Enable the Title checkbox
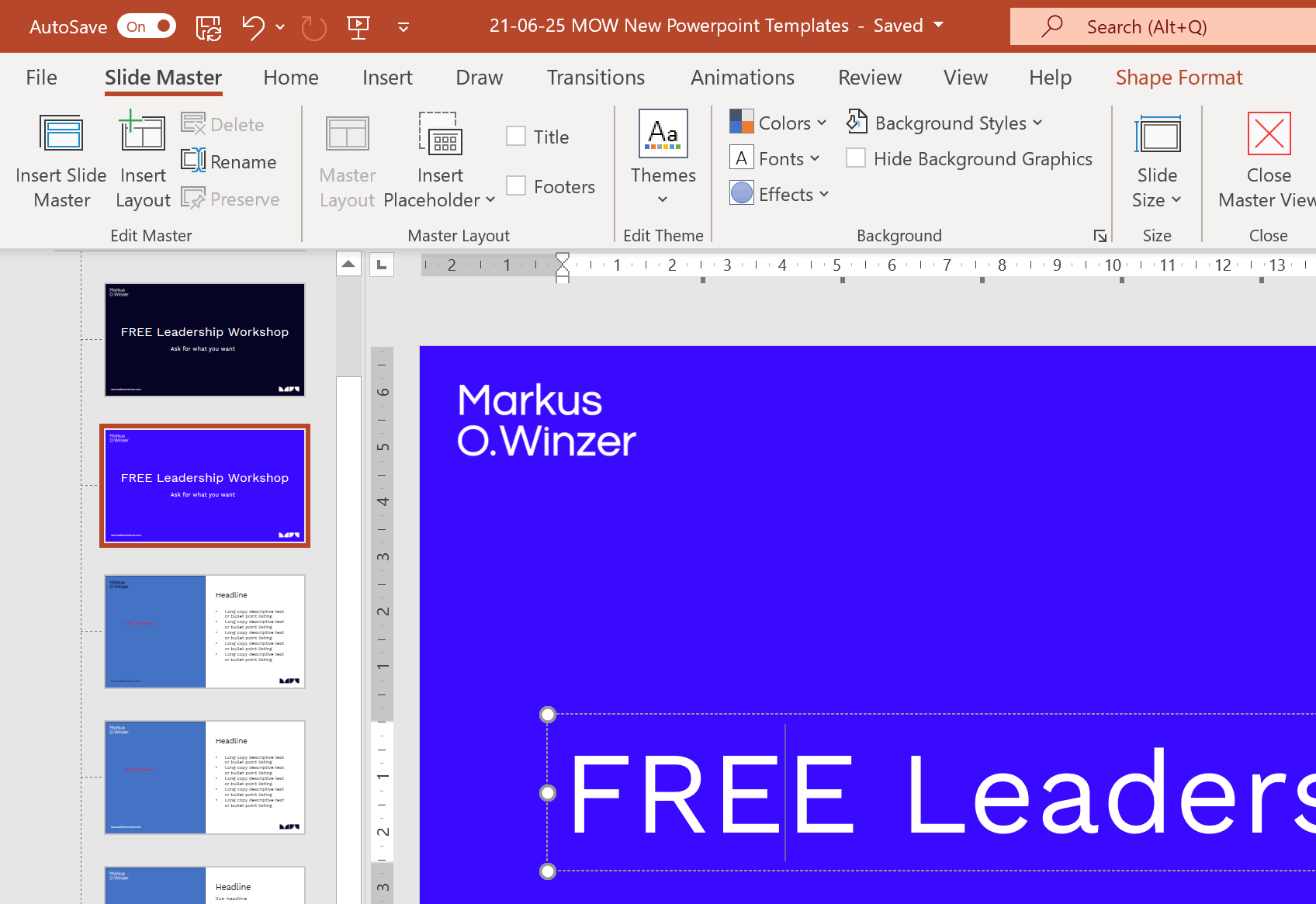This screenshot has height=904, width=1316. [x=516, y=136]
